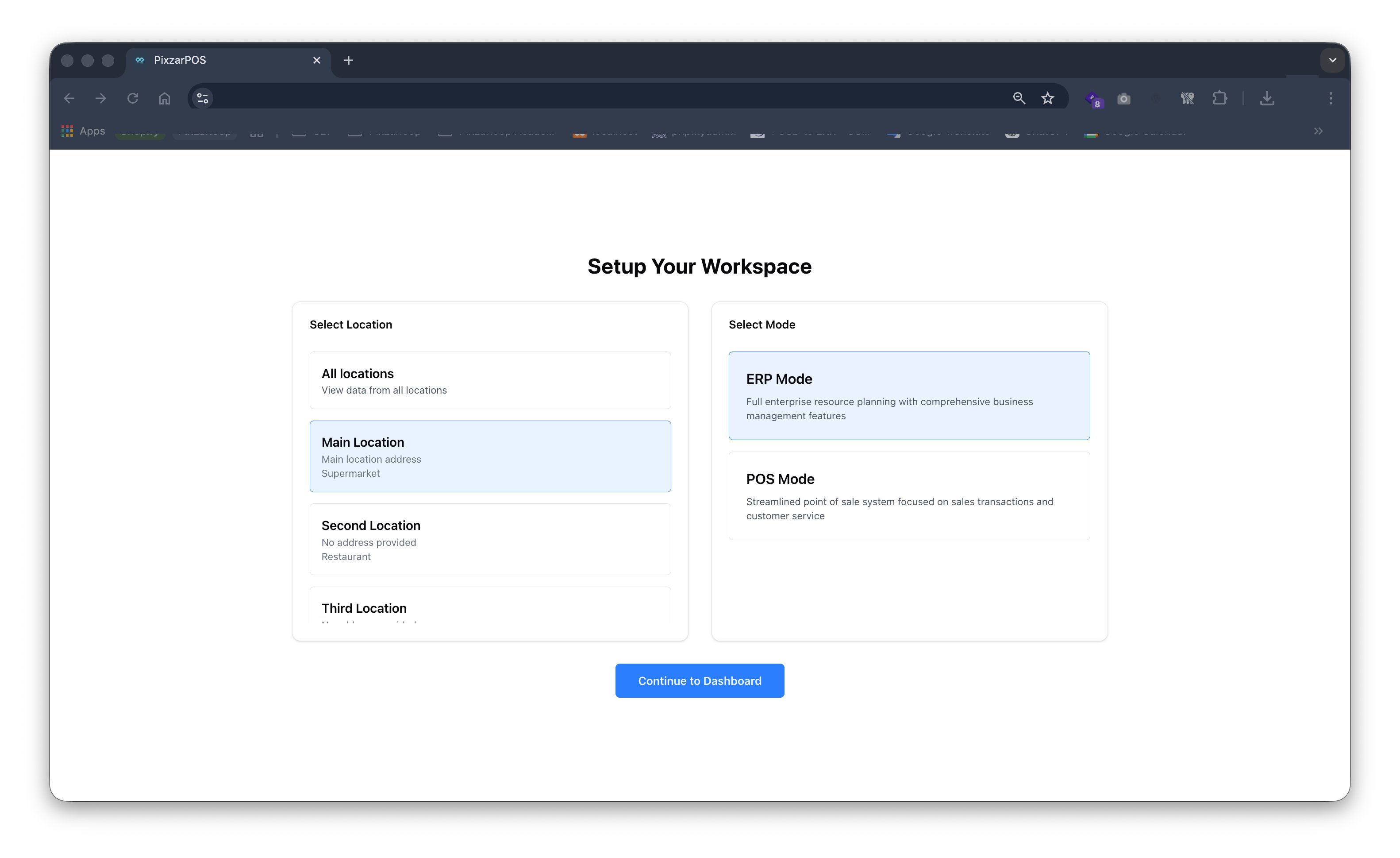Expand hidden bookmarks with the chevron
This screenshot has height=858, width=1400.
point(1317,131)
